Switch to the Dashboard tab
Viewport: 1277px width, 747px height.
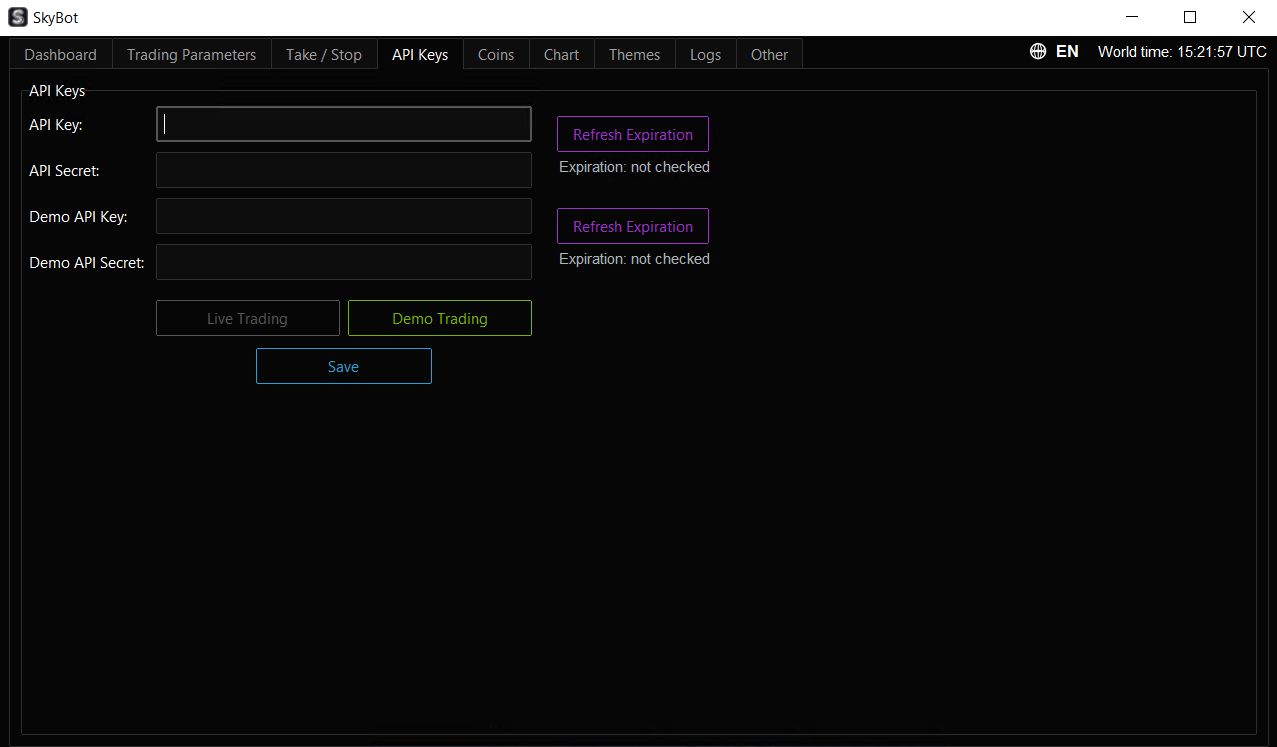(61, 55)
